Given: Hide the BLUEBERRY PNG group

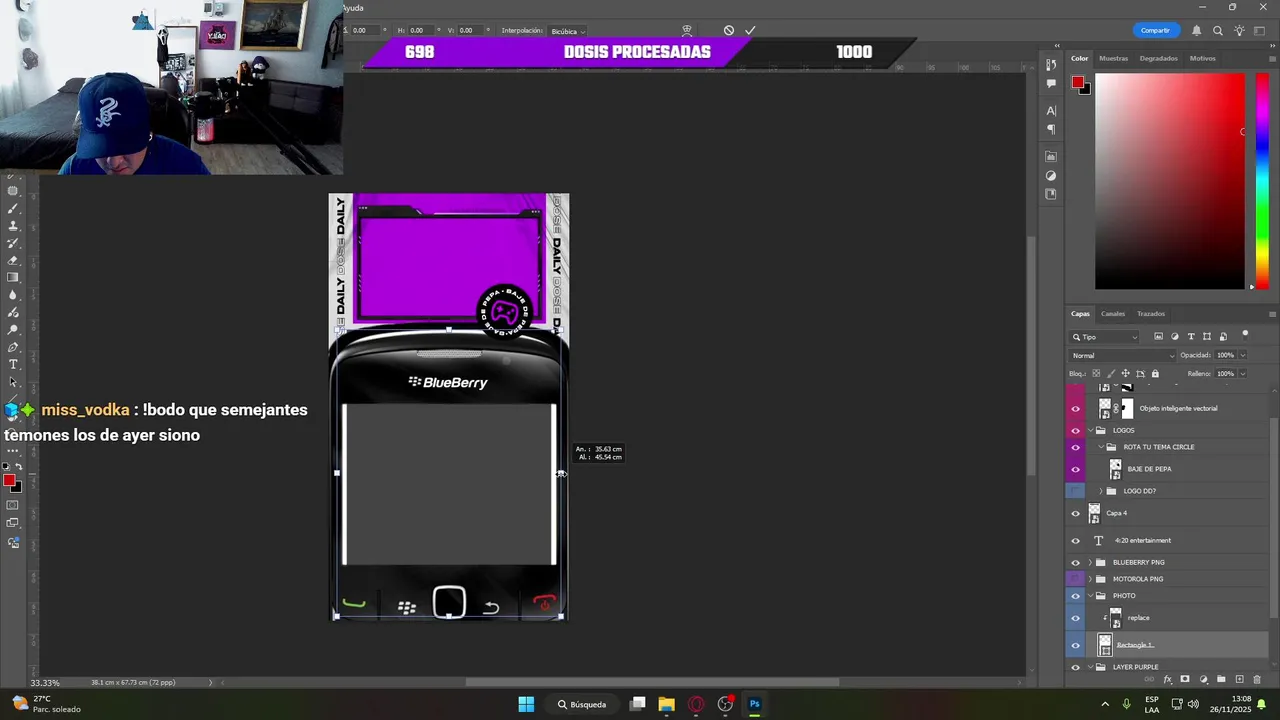Looking at the screenshot, I should point(1076,562).
